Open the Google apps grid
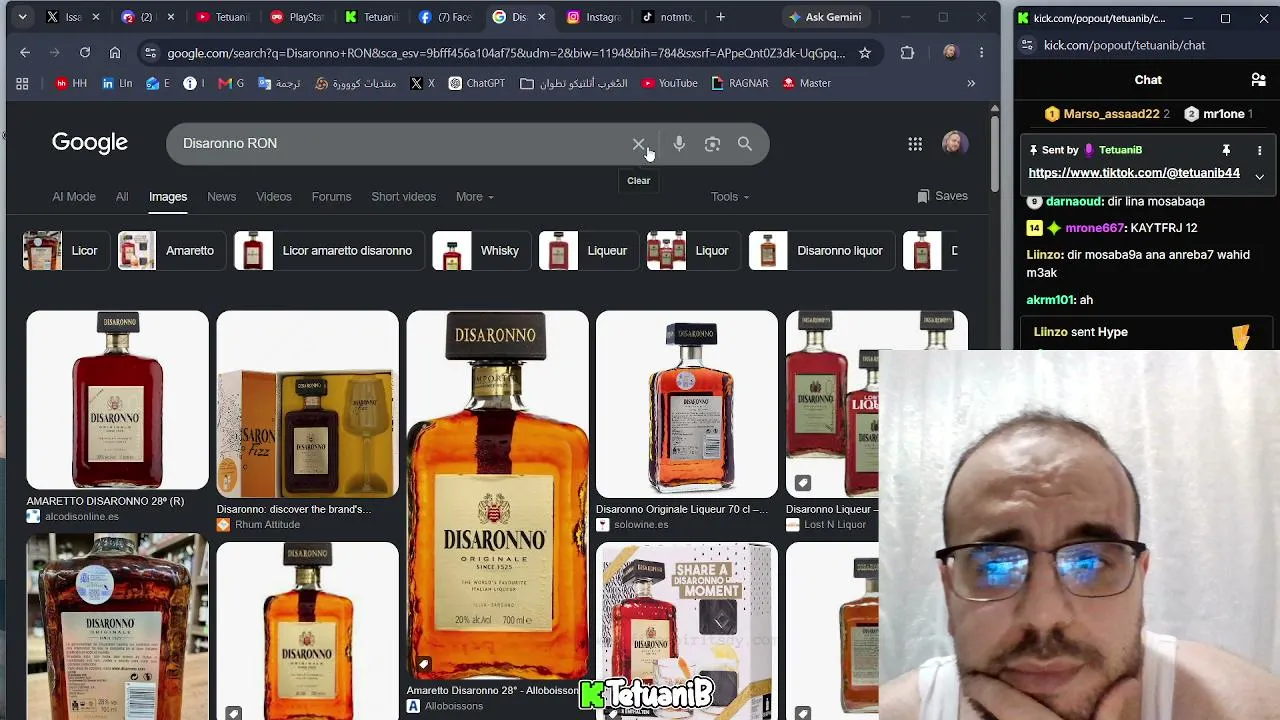Screen dimensions: 1280x720 point(915,144)
